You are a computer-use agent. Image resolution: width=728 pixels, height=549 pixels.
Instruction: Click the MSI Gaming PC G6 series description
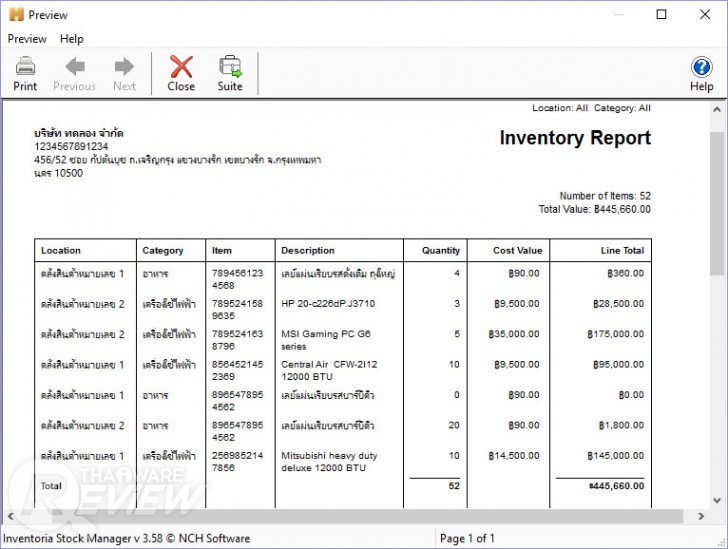tap(325, 340)
